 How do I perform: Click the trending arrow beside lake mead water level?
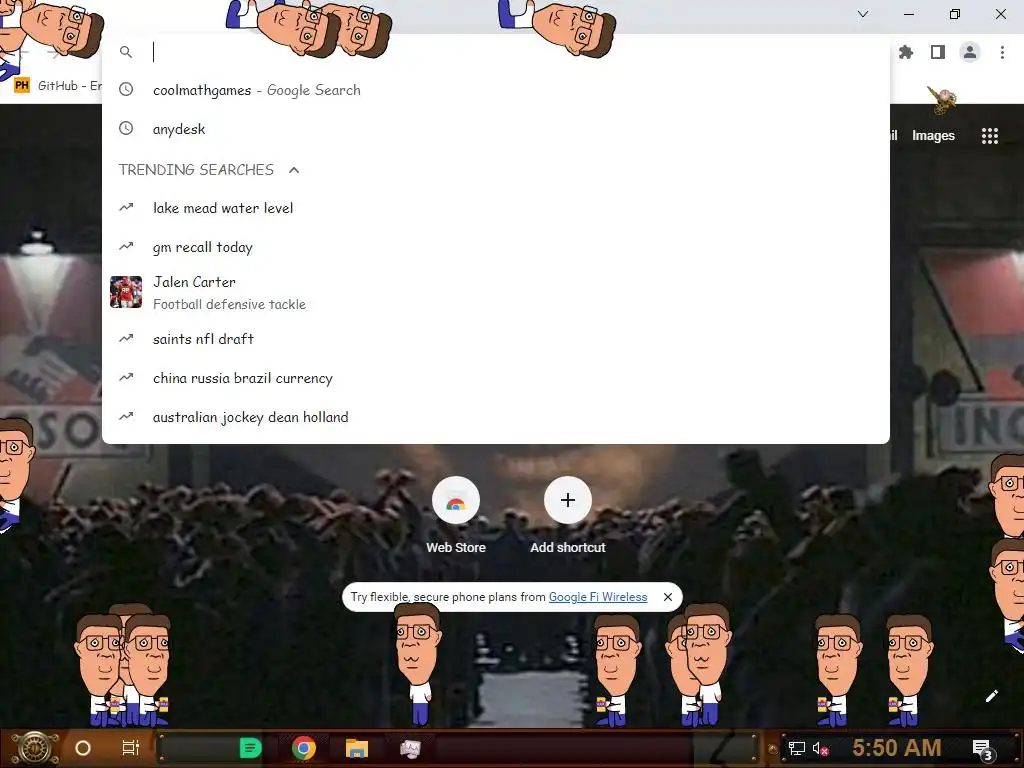(126, 208)
